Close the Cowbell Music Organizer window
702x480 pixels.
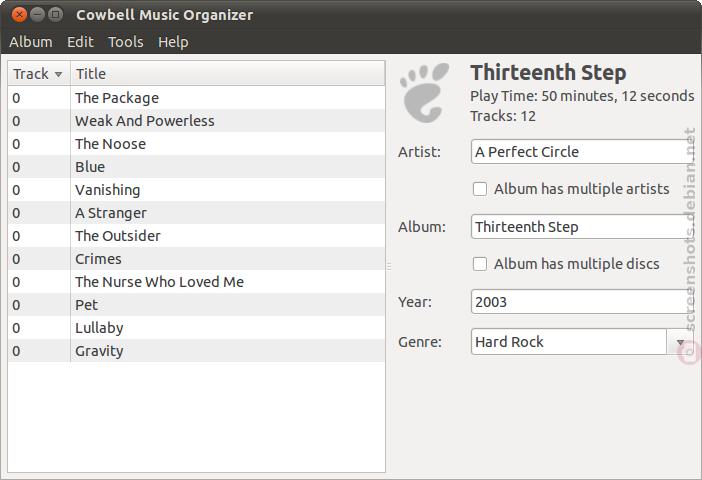click(19, 15)
